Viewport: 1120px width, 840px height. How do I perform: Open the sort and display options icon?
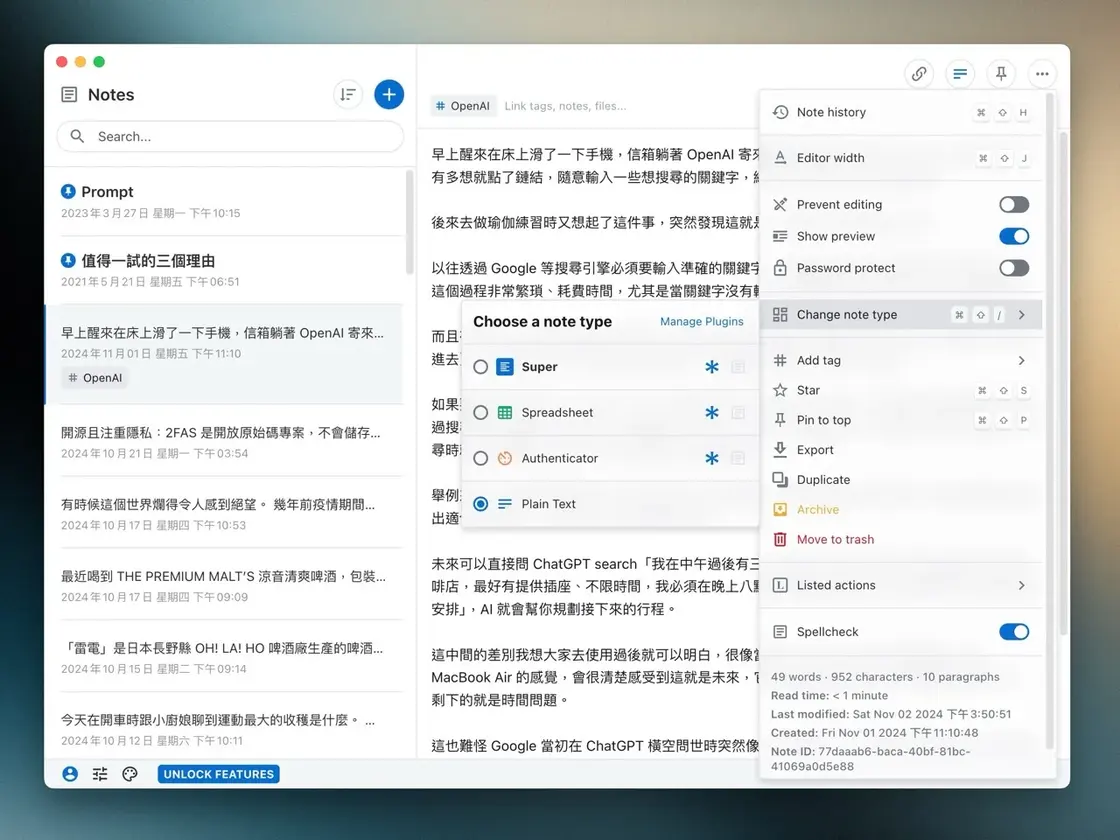coord(348,94)
